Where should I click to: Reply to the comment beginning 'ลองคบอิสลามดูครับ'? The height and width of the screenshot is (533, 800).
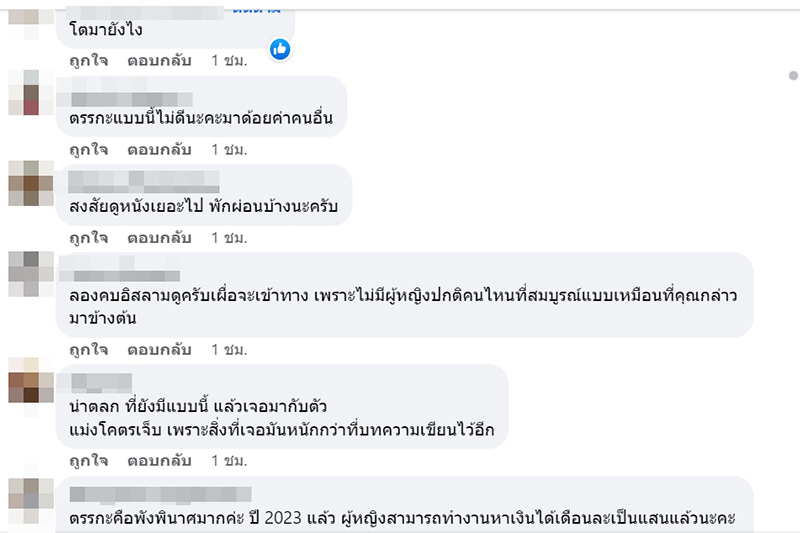click(159, 349)
